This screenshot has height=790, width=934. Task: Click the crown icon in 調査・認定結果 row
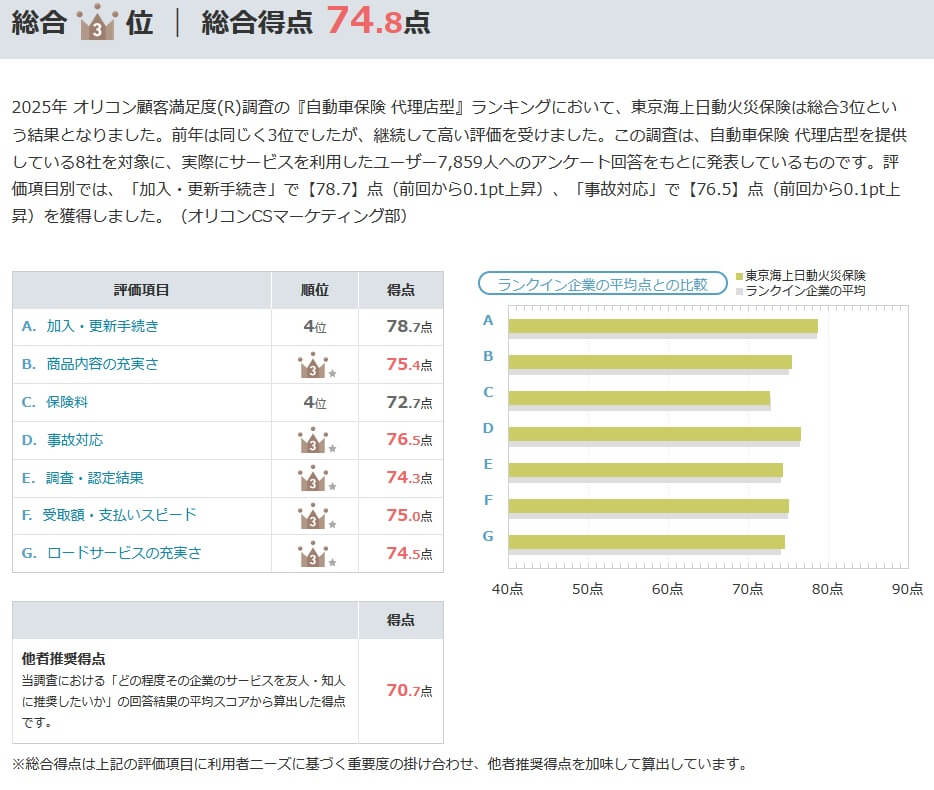[313, 478]
